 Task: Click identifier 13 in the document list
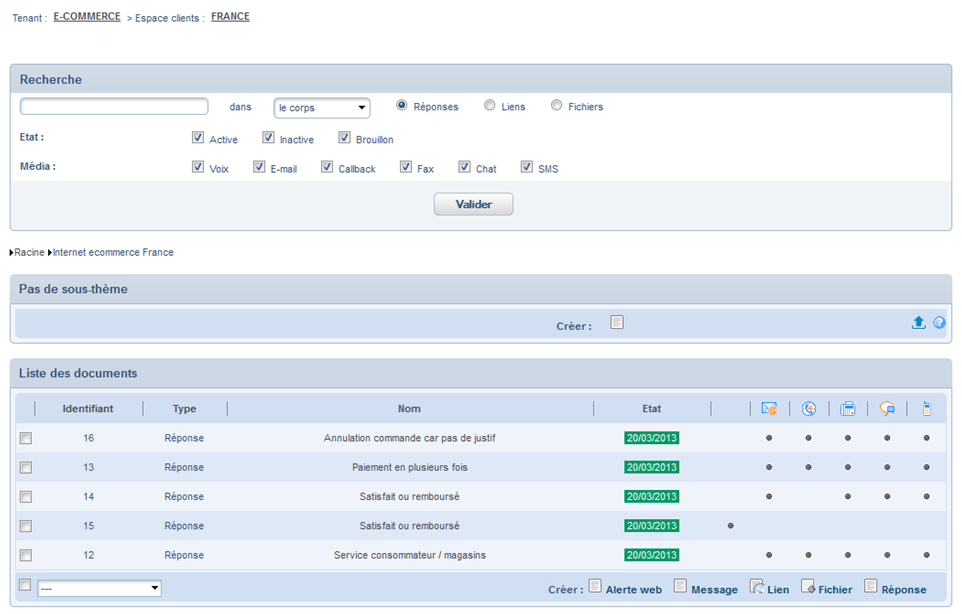pyautogui.click(x=88, y=467)
